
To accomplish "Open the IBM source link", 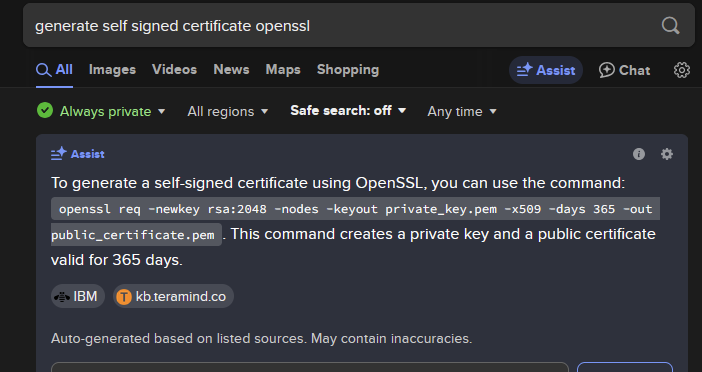I will tap(78, 296).
